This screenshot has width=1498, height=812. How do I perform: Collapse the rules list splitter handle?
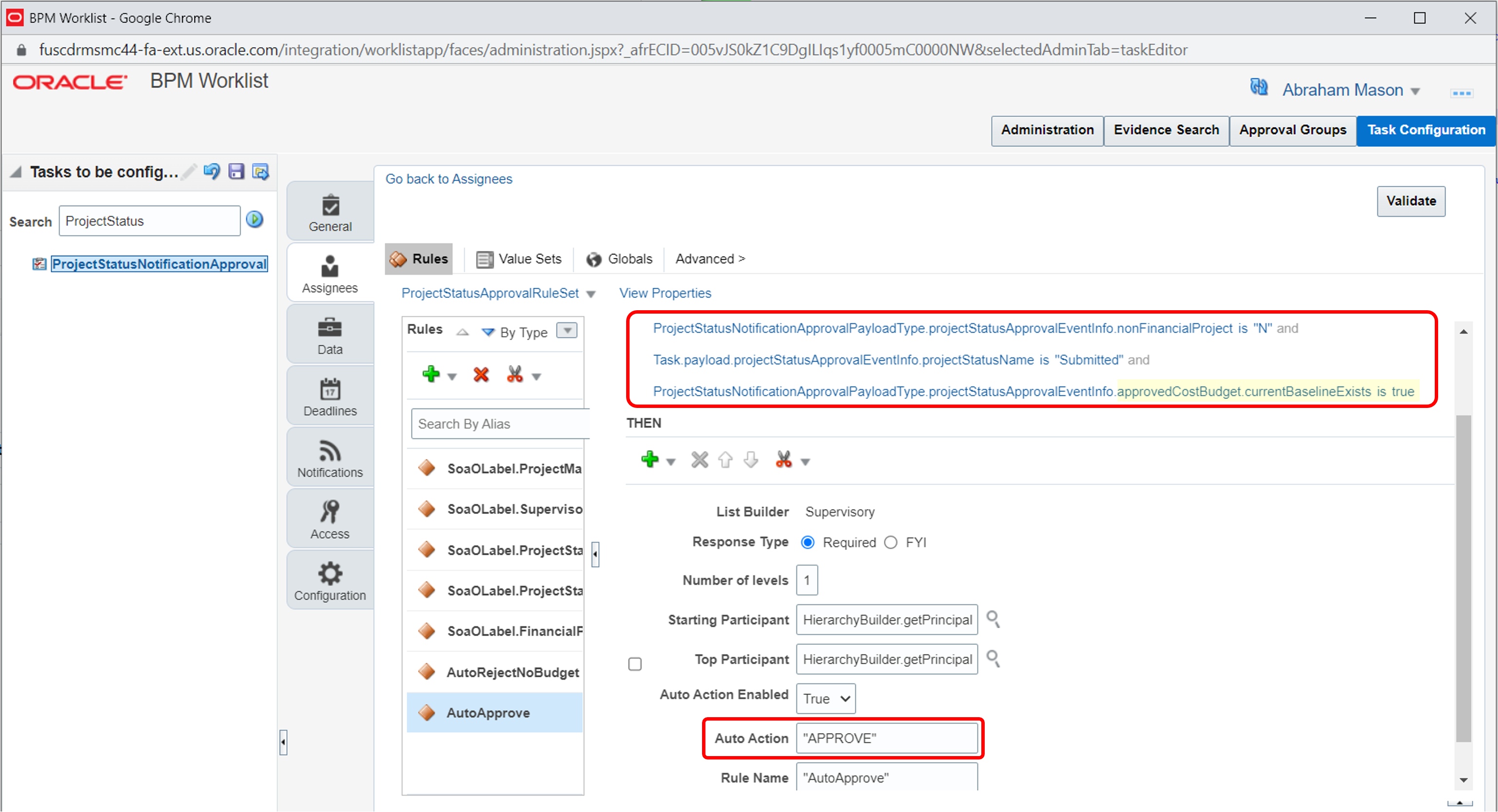coord(596,554)
